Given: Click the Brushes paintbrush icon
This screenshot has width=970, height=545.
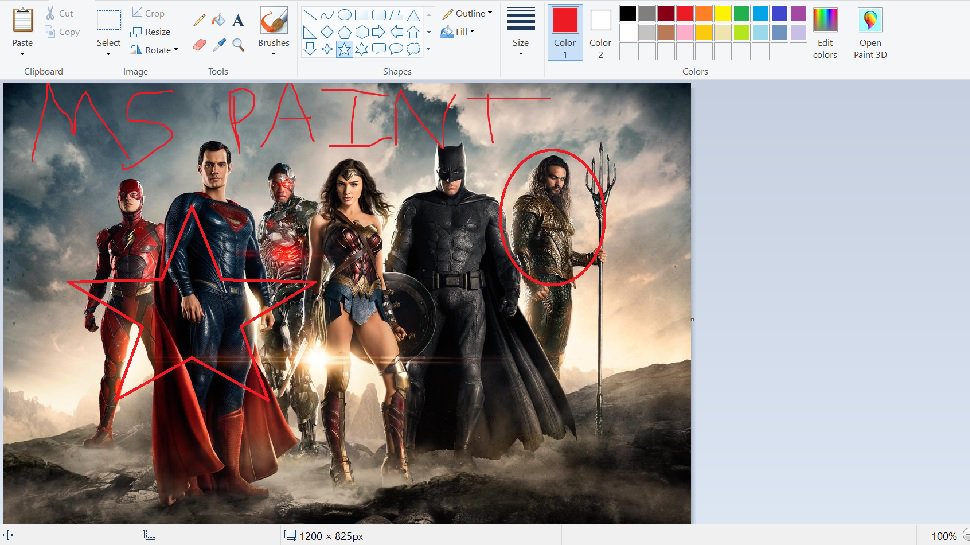Looking at the screenshot, I should [273, 21].
